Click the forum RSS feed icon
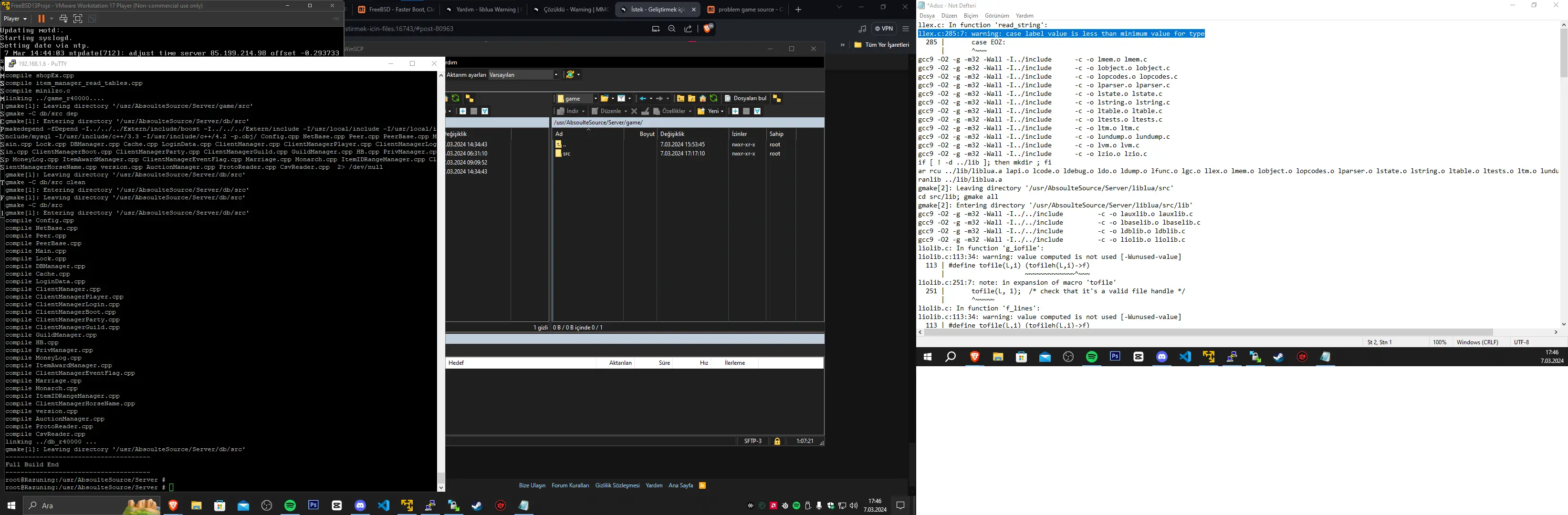This screenshot has width=1568, height=515. click(702, 485)
